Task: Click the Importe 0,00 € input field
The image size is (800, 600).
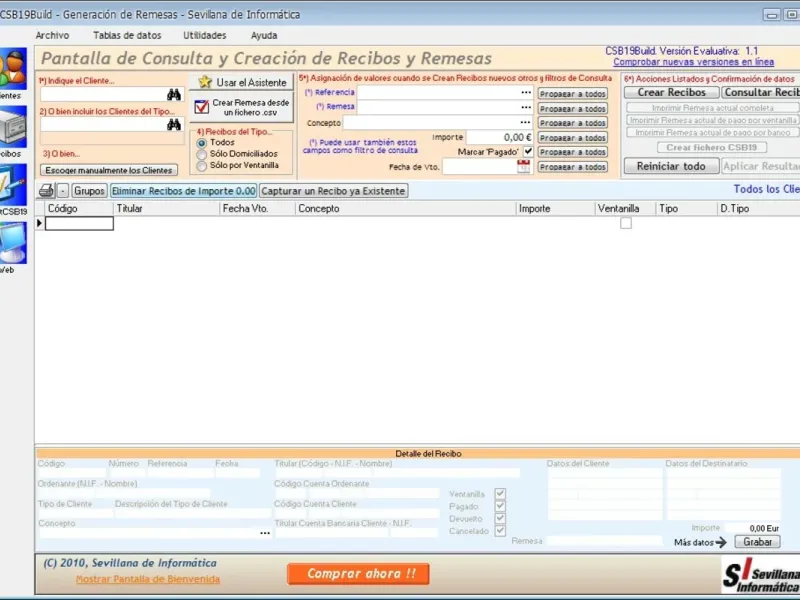Action: point(500,137)
